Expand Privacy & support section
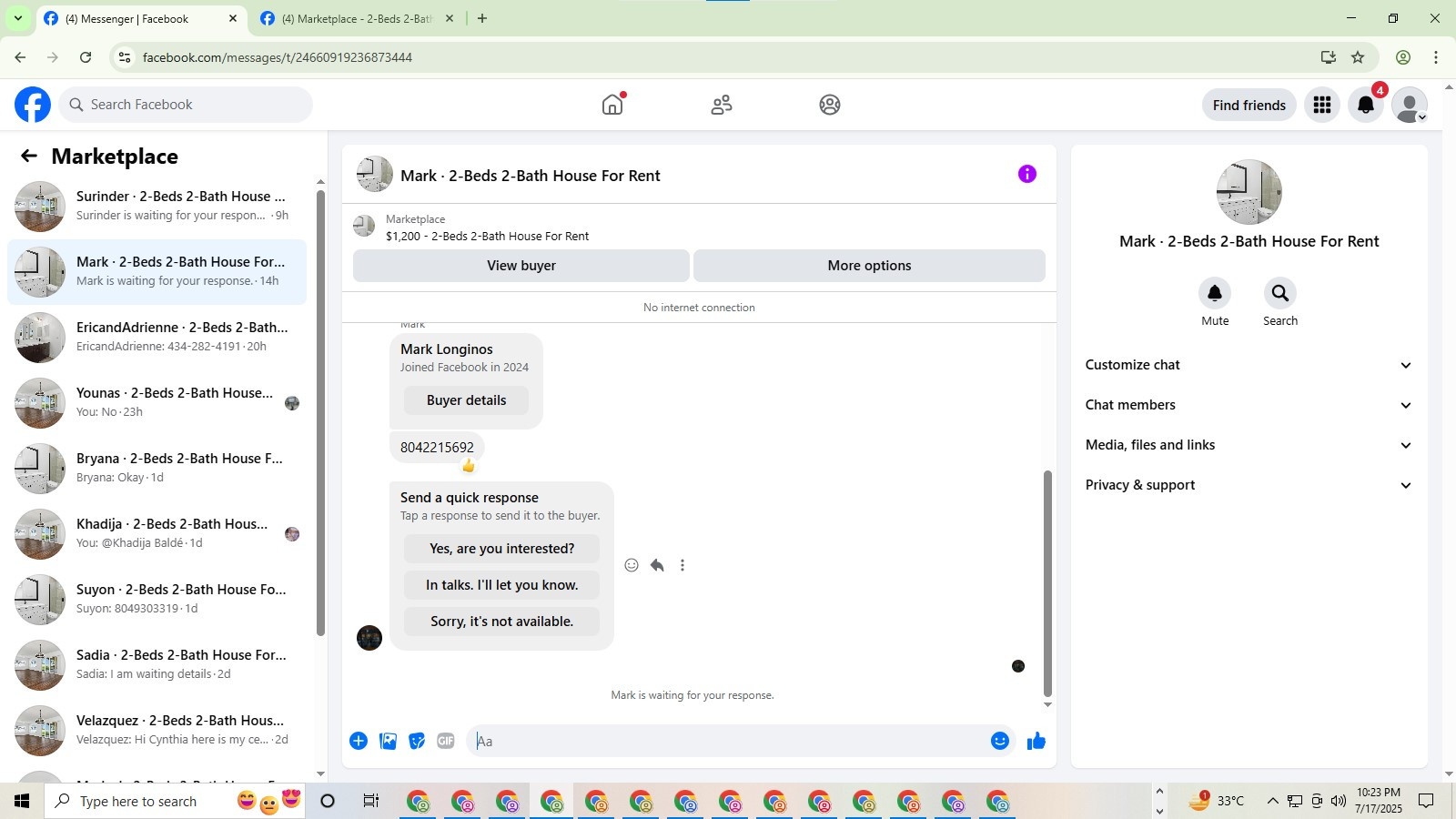Image resolution: width=1456 pixels, height=819 pixels. click(x=1249, y=485)
